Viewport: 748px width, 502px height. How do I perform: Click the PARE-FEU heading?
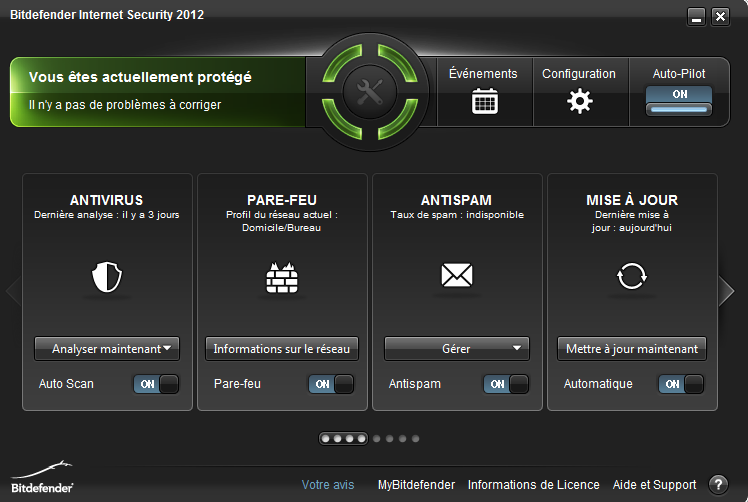[282, 200]
